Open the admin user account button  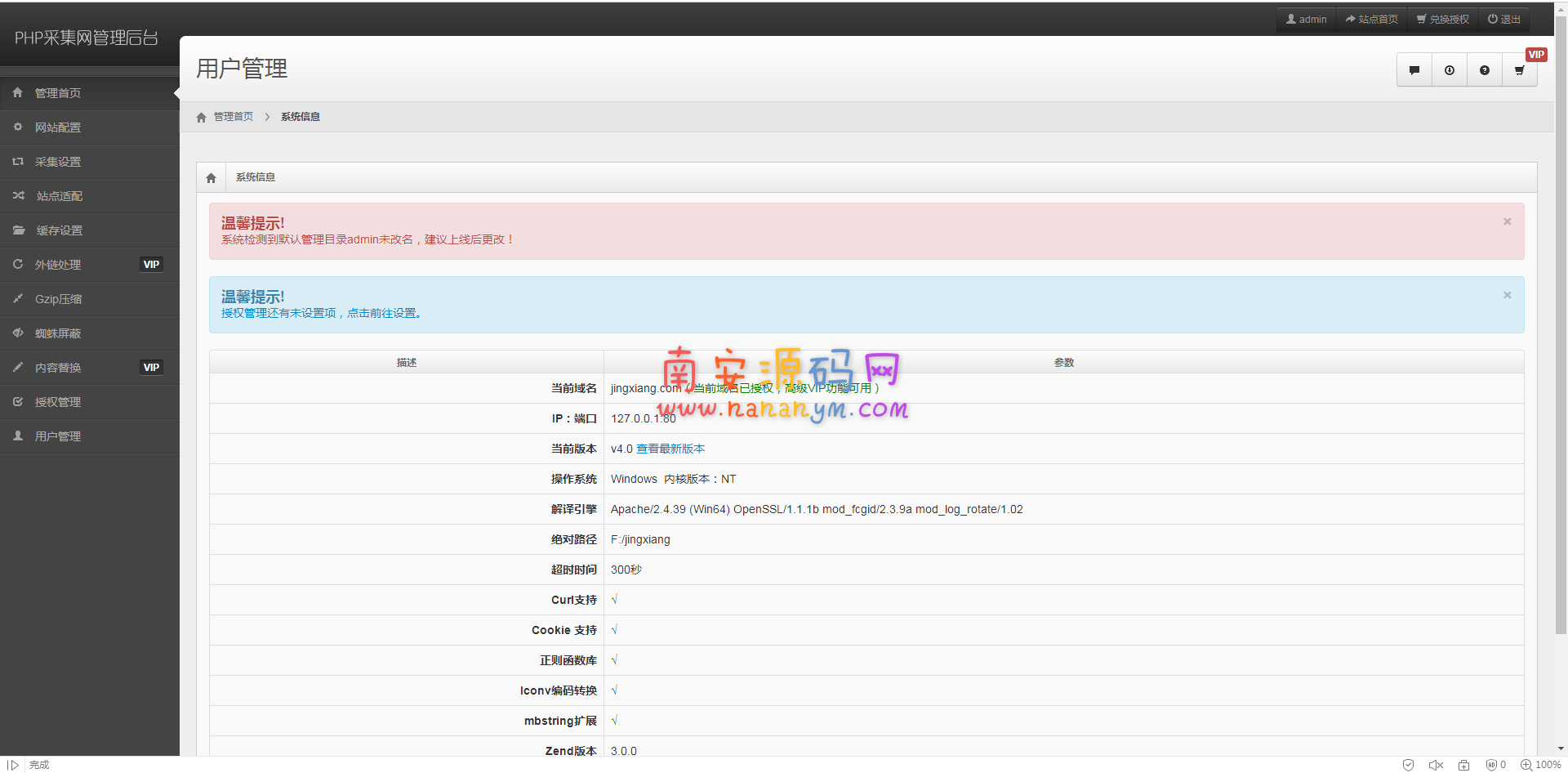tap(1307, 19)
